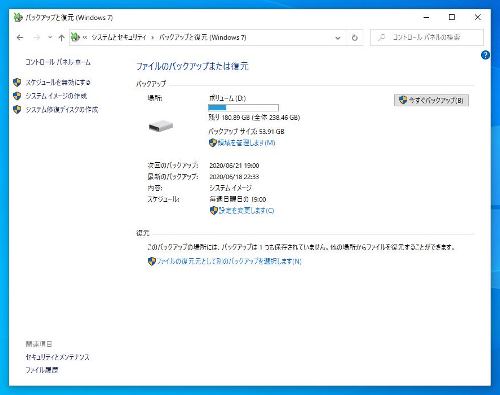This screenshot has height=395, width=500.
Task: Click the window title bar app icon
Action: click(18, 17)
